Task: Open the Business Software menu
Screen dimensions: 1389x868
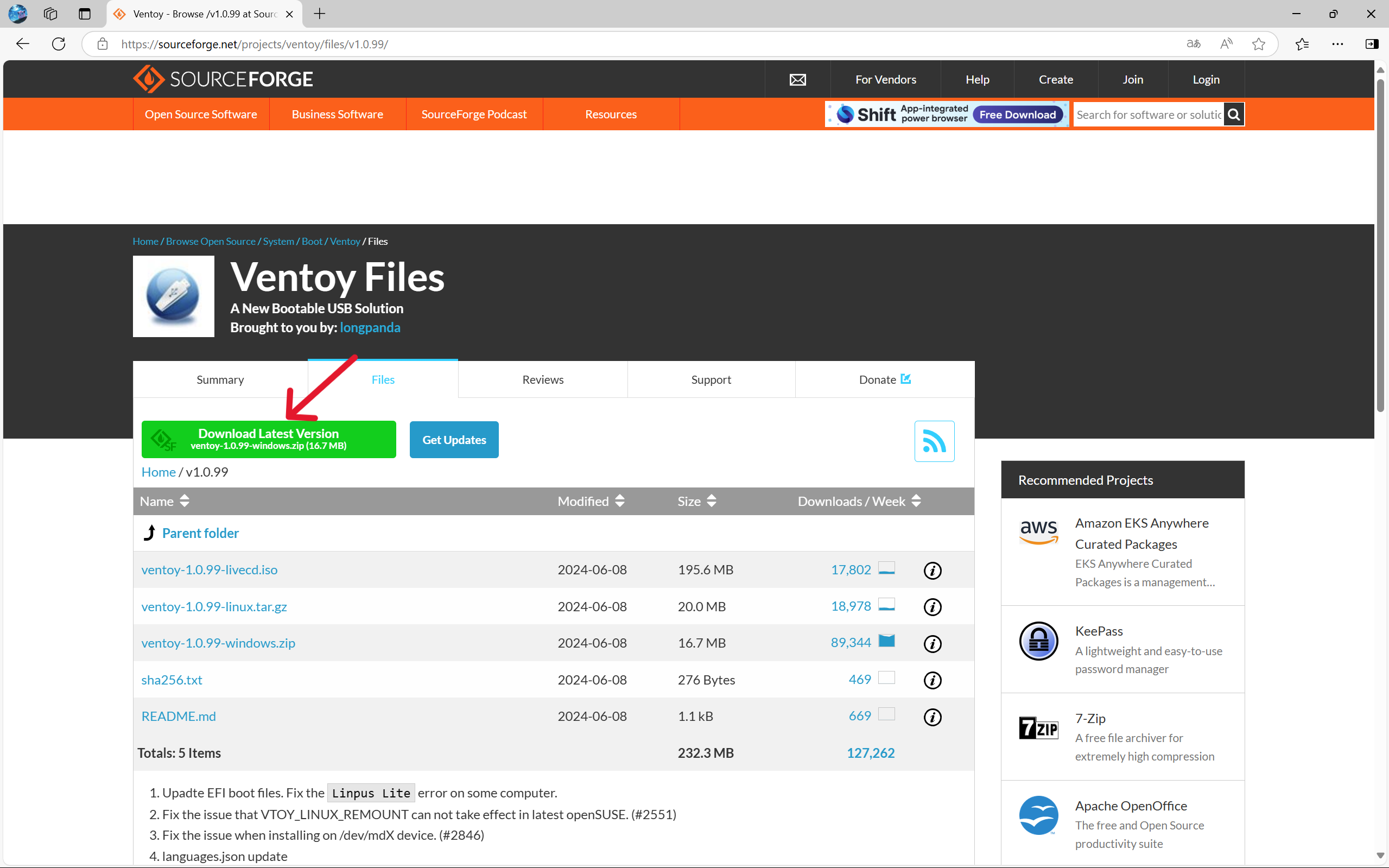Action: (x=338, y=114)
